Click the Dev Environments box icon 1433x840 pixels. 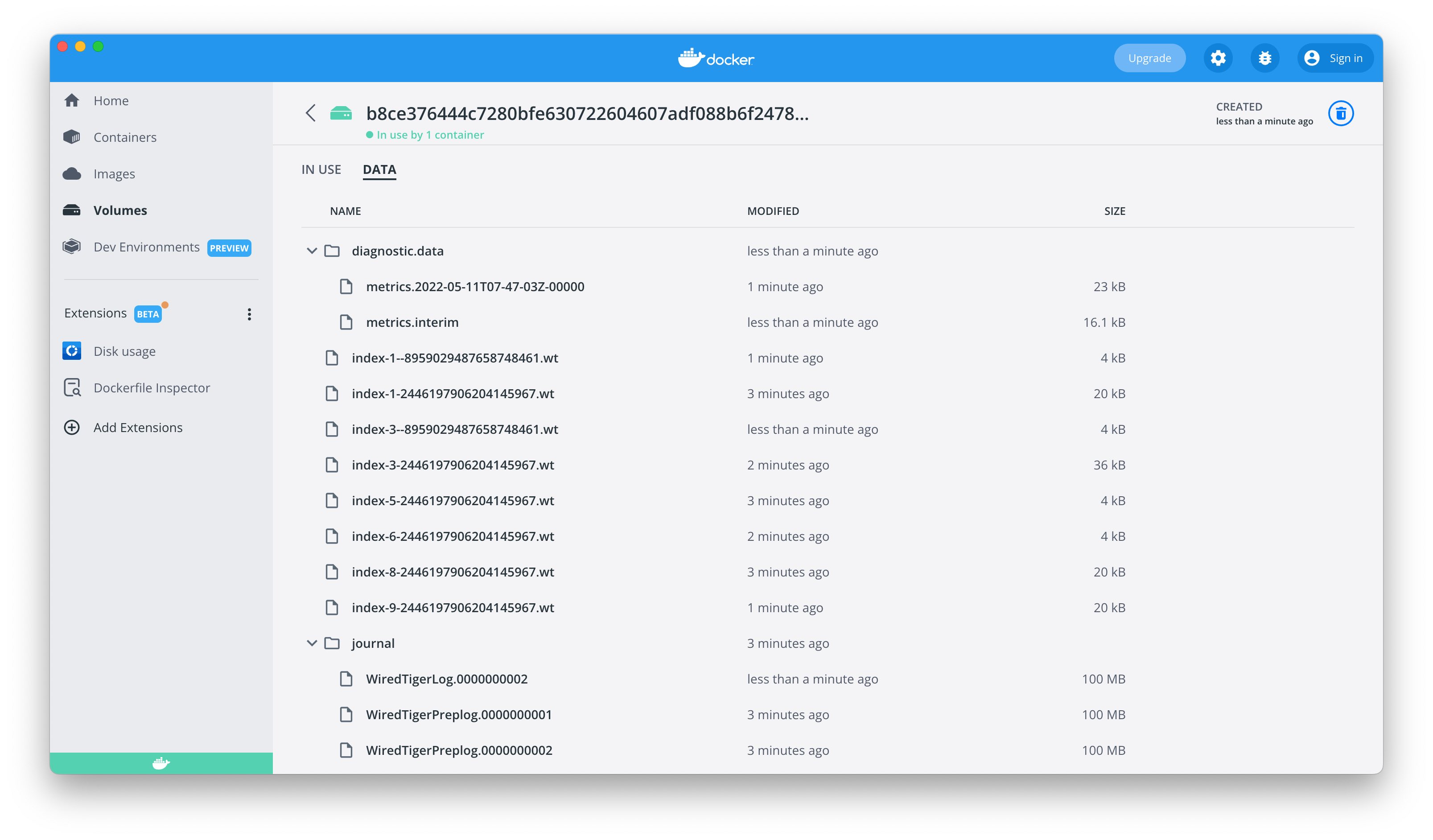72,247
